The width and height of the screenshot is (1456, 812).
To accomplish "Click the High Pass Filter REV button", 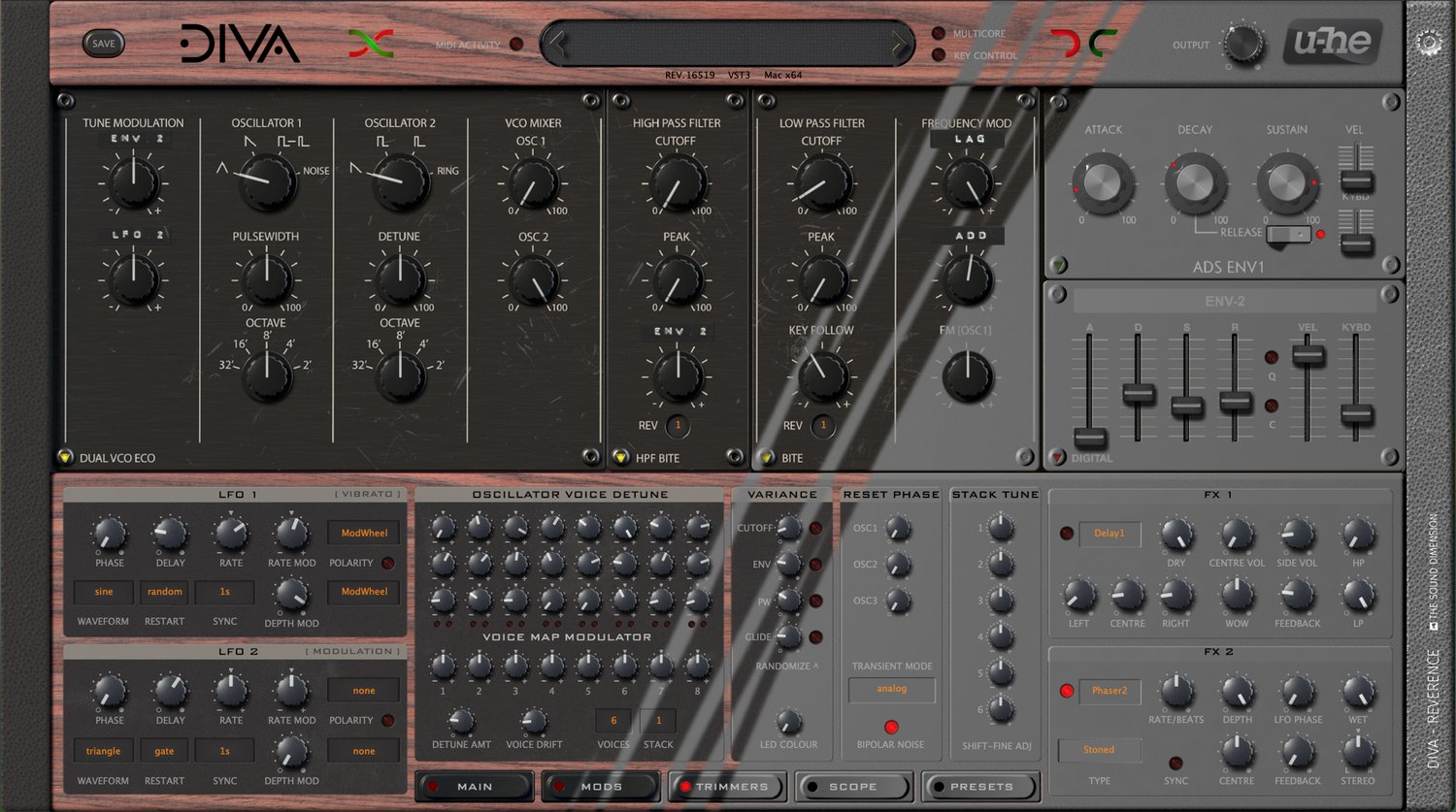I will [678, 425].
